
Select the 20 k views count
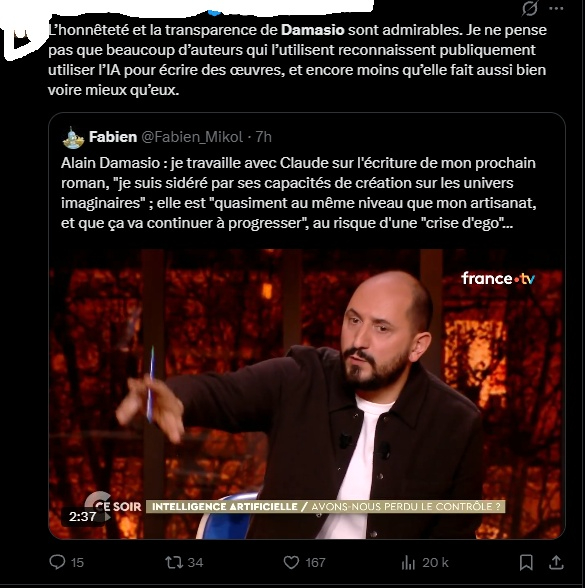click(x=435, y=562)
